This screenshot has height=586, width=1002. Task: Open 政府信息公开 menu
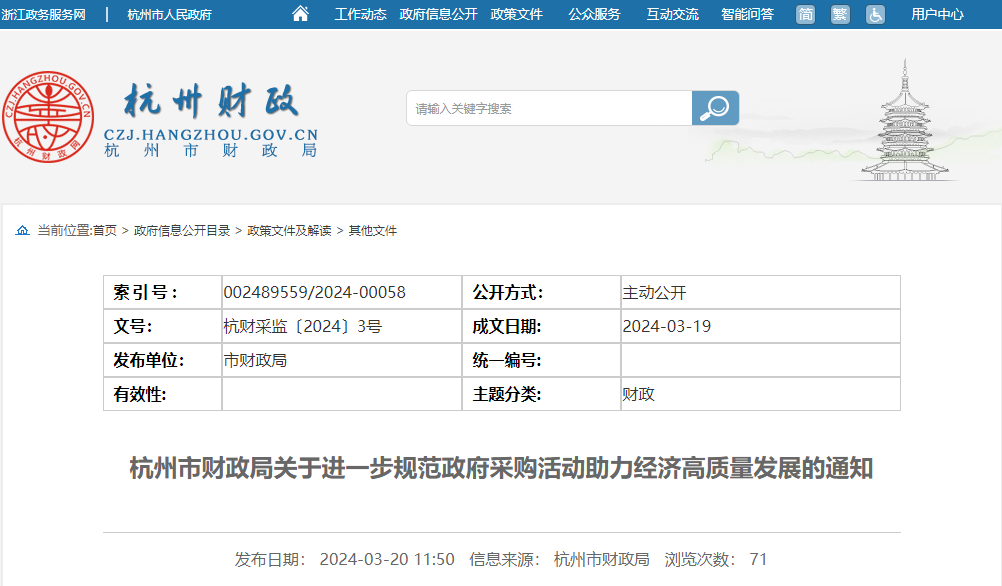point(438,14)
